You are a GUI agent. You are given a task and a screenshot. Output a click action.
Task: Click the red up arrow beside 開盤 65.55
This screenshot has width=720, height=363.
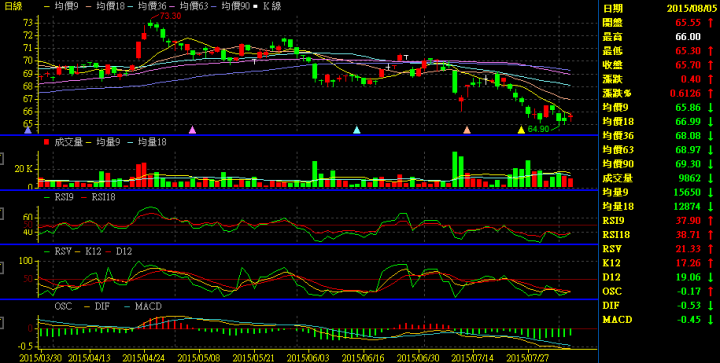[x=710, y=22]
